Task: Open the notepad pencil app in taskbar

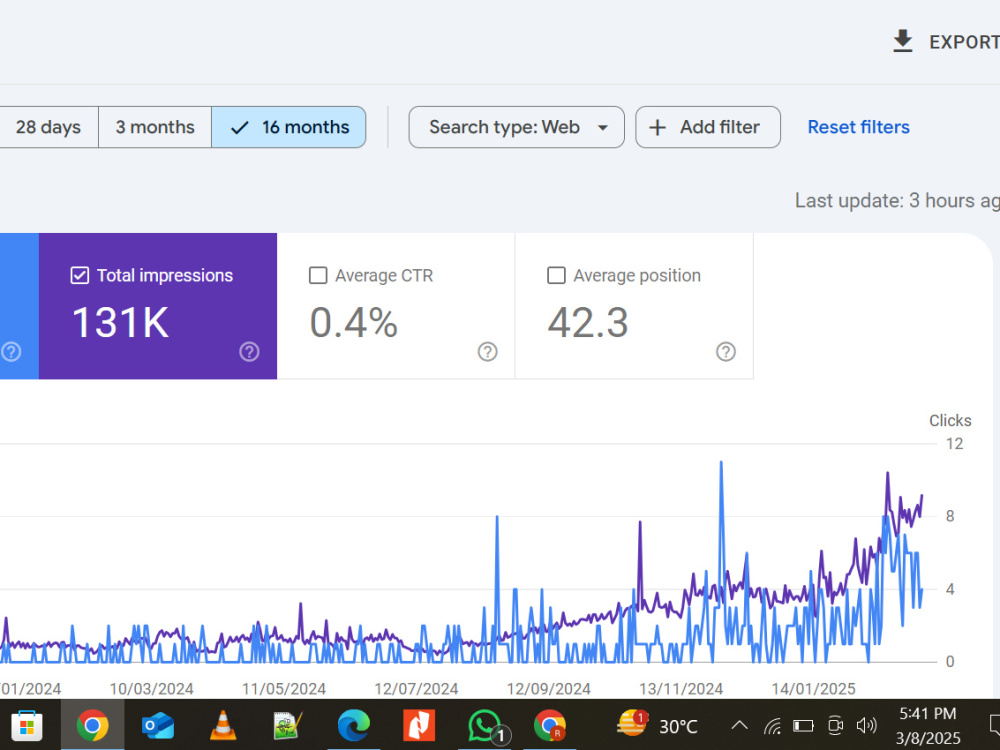Action: 288,725
